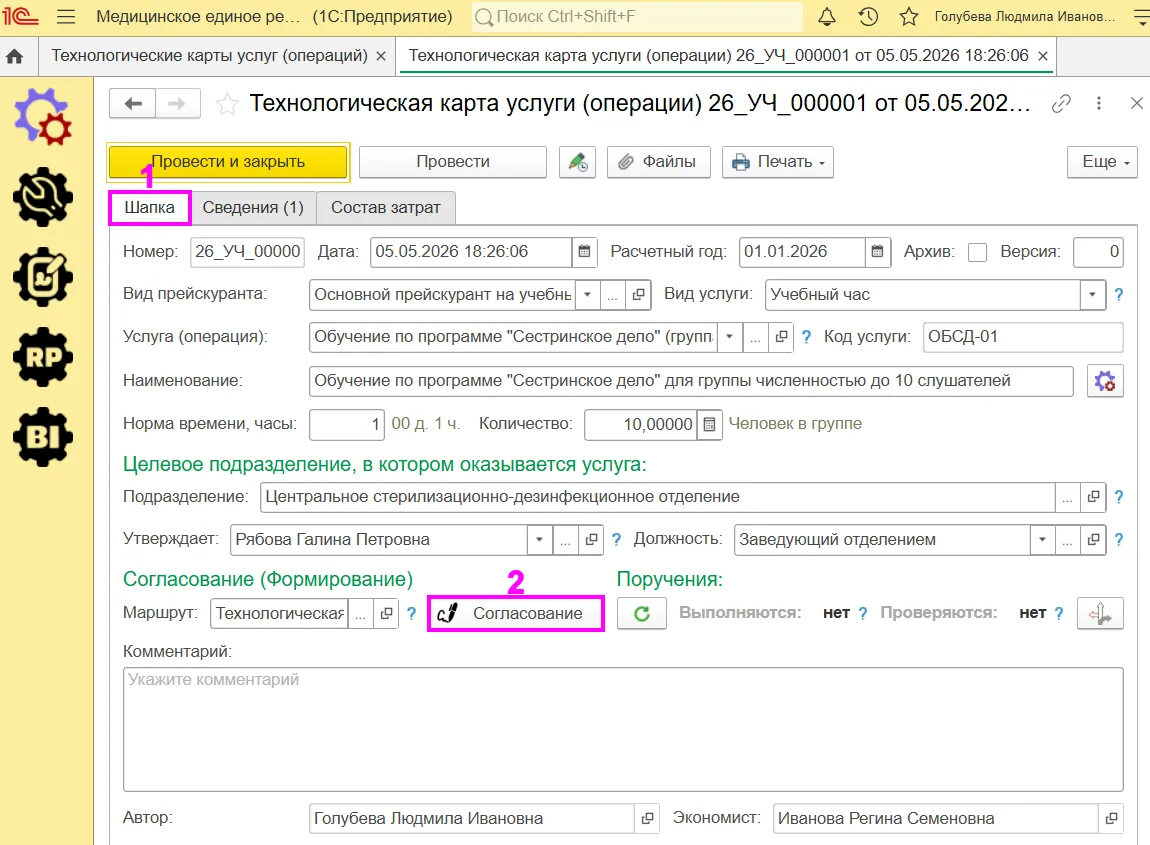Viewport: 1150px width, 845px height.
Task: Click Провести button
Action: pyautogui.click(x=453, y=162)
